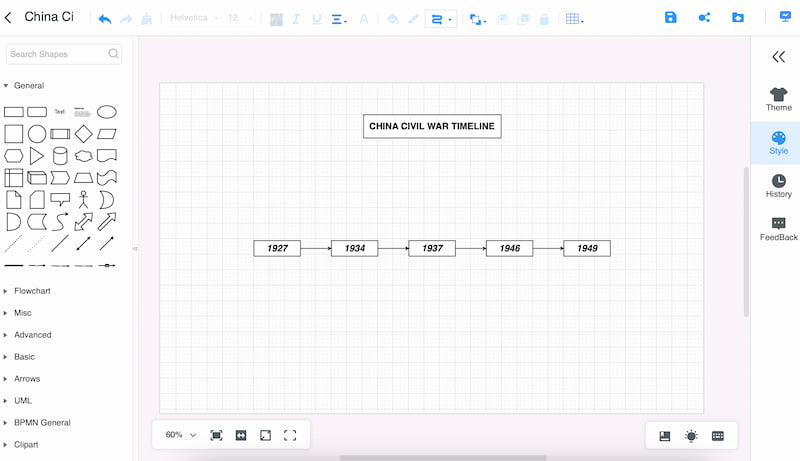The height and width of the screenshot is (461, 800).
Task: Open the text alignment dropdown
Action: [x=339, y=19]
